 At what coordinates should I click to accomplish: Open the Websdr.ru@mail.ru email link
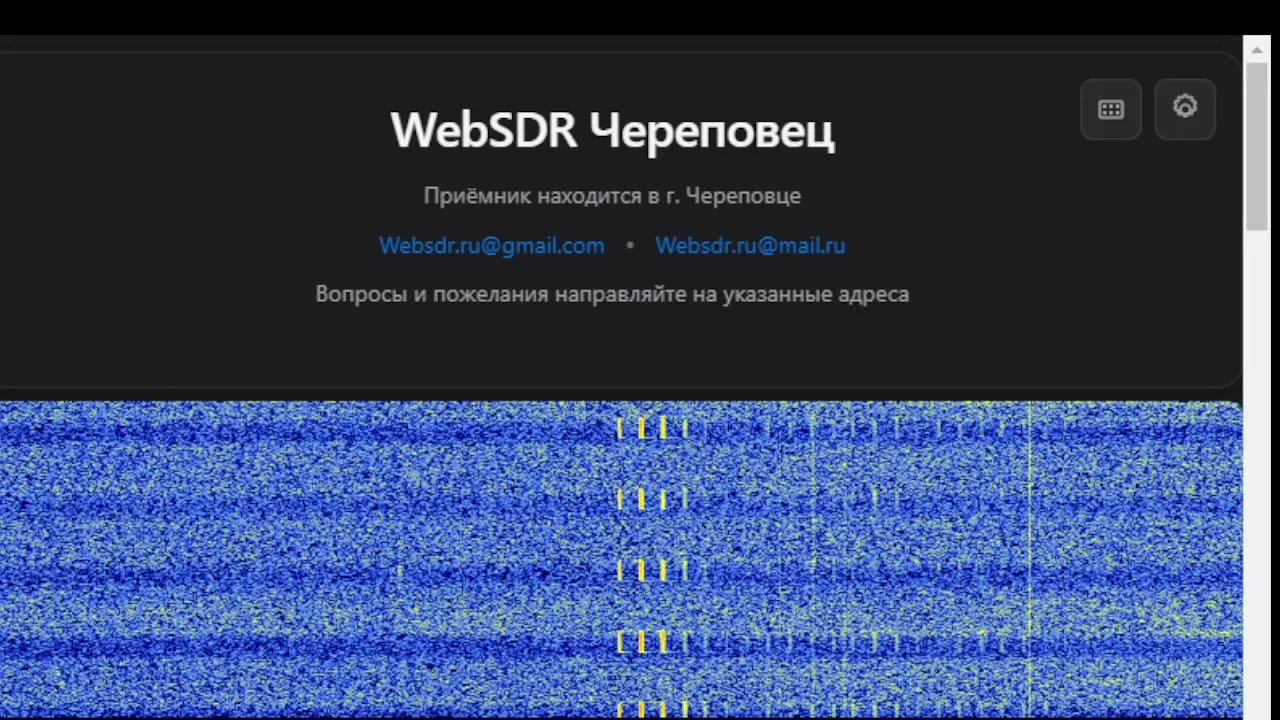pyautogui.click(x=750, y=245)
